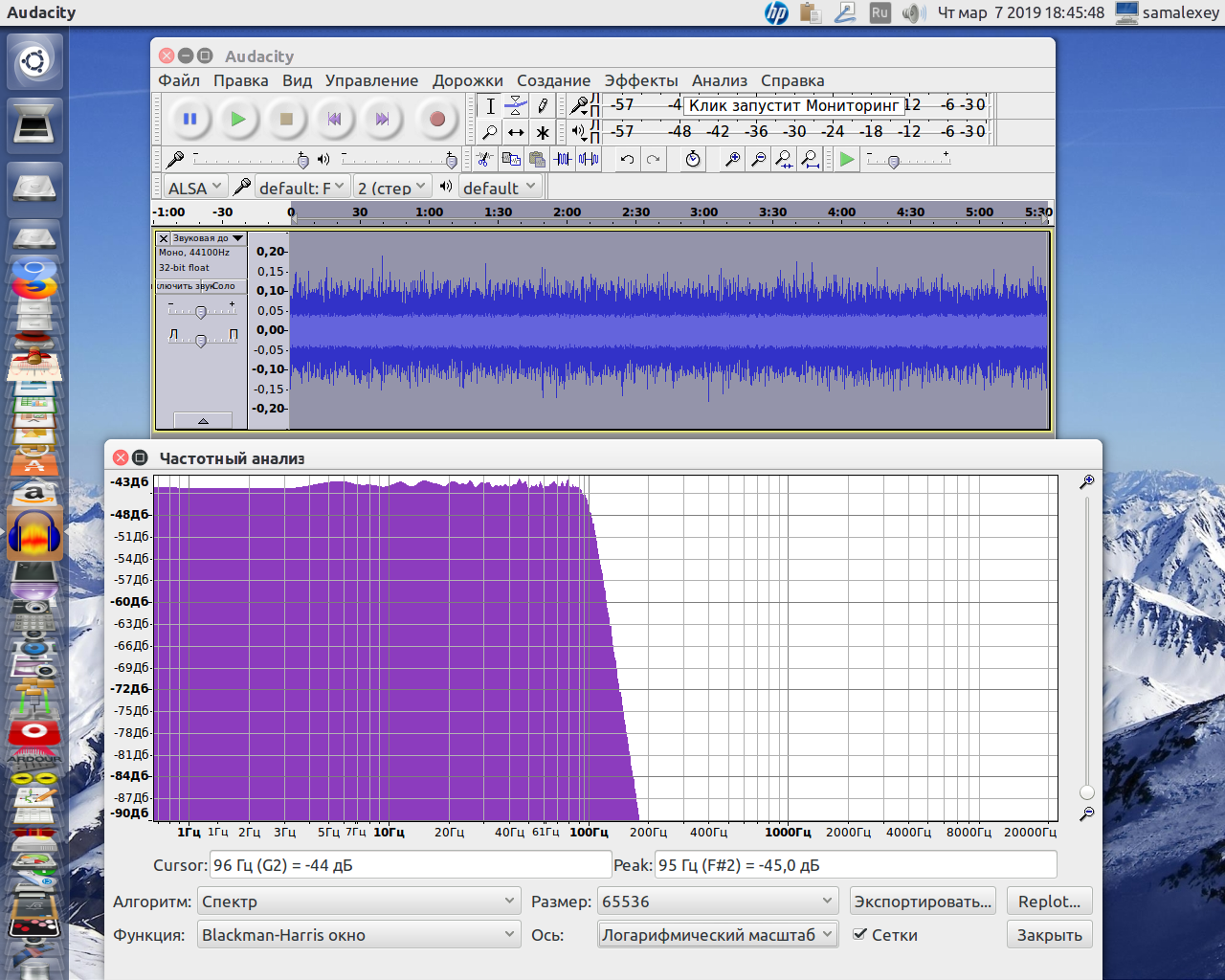1225x980 pixels.
Task: Open the Создание menu
Action: point(553,80)
